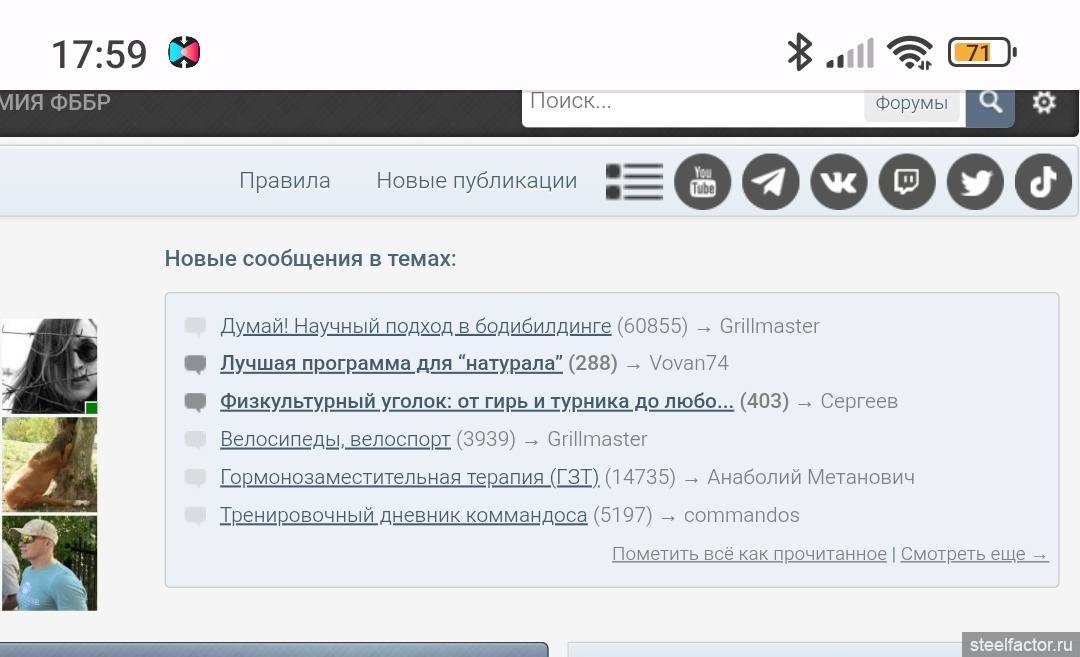Image resolution: width=1080 pixels, height=657 pixels.
Task: Open the Гормонозаместительная терапия (ГЗТ) topic
Action: (x=409, y=477)
